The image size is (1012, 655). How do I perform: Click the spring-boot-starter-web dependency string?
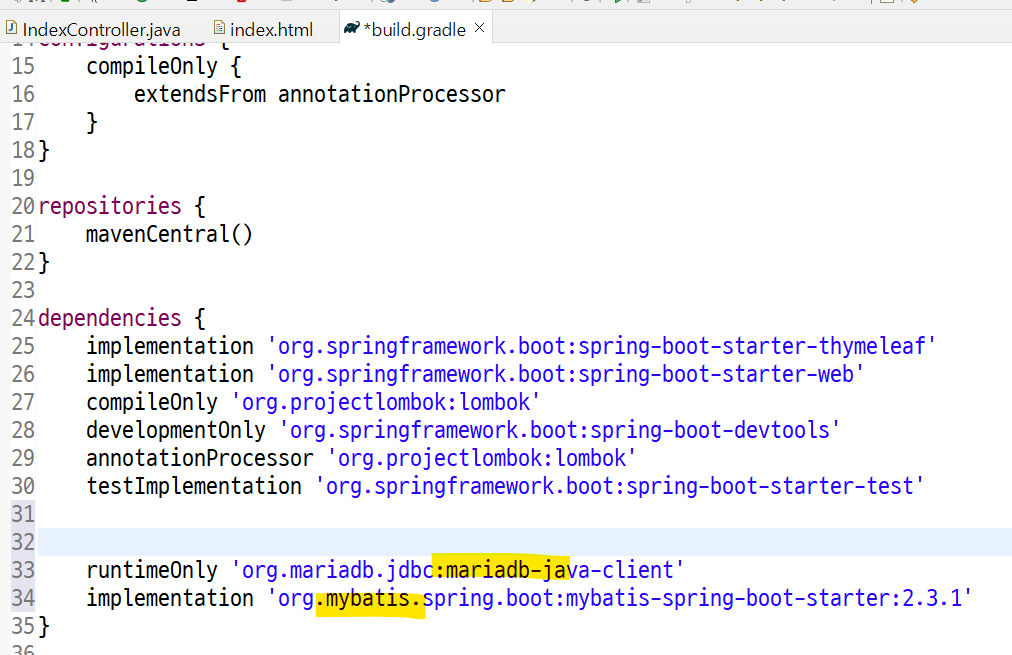(x=565, y=374)
